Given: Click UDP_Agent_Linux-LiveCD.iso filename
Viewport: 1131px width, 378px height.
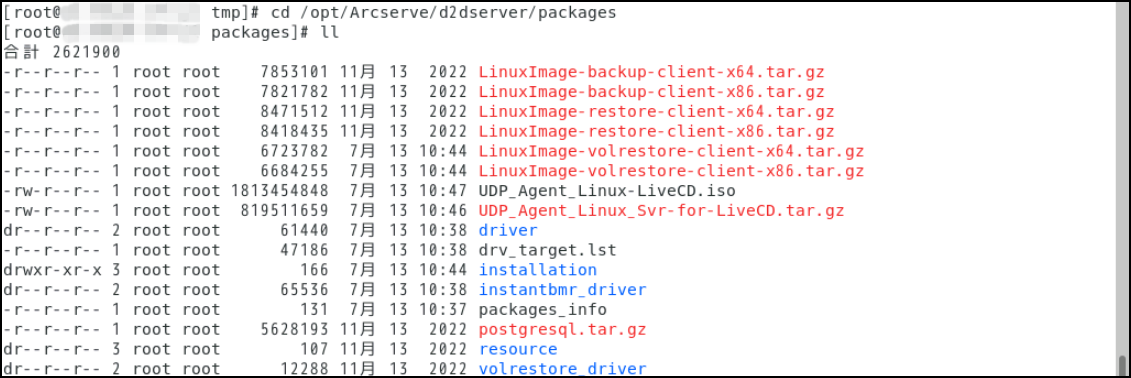Looking at the screenshot, I should point(607,191).
